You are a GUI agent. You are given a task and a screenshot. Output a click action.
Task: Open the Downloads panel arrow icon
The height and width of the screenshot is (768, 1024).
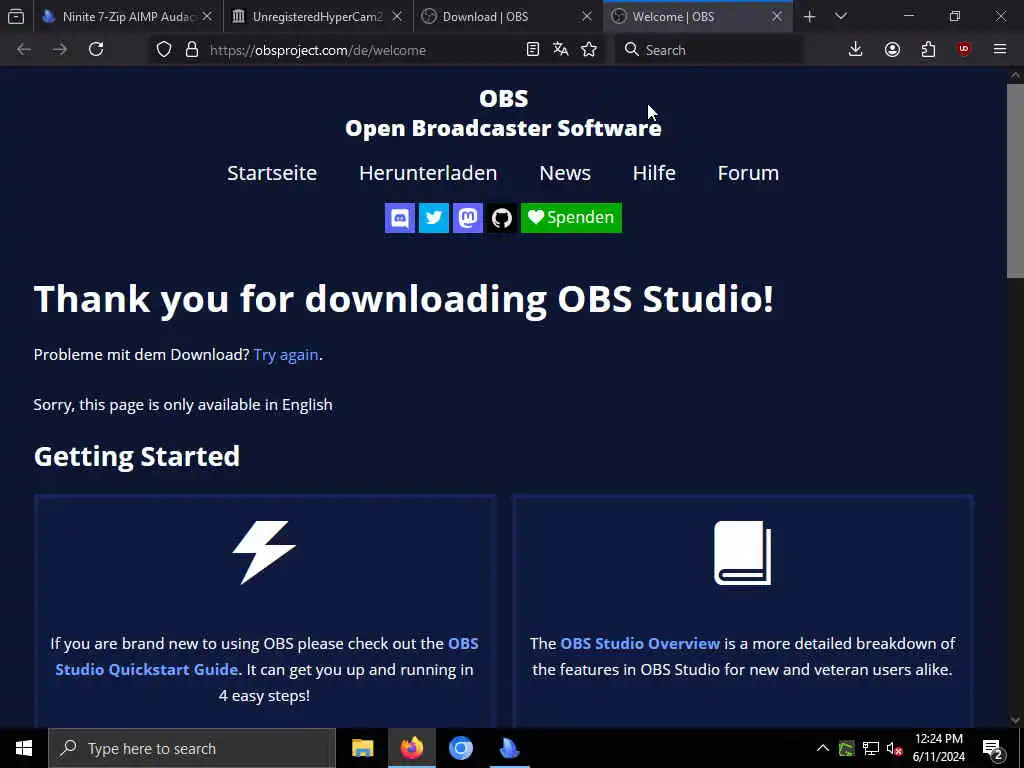[856, 50]
